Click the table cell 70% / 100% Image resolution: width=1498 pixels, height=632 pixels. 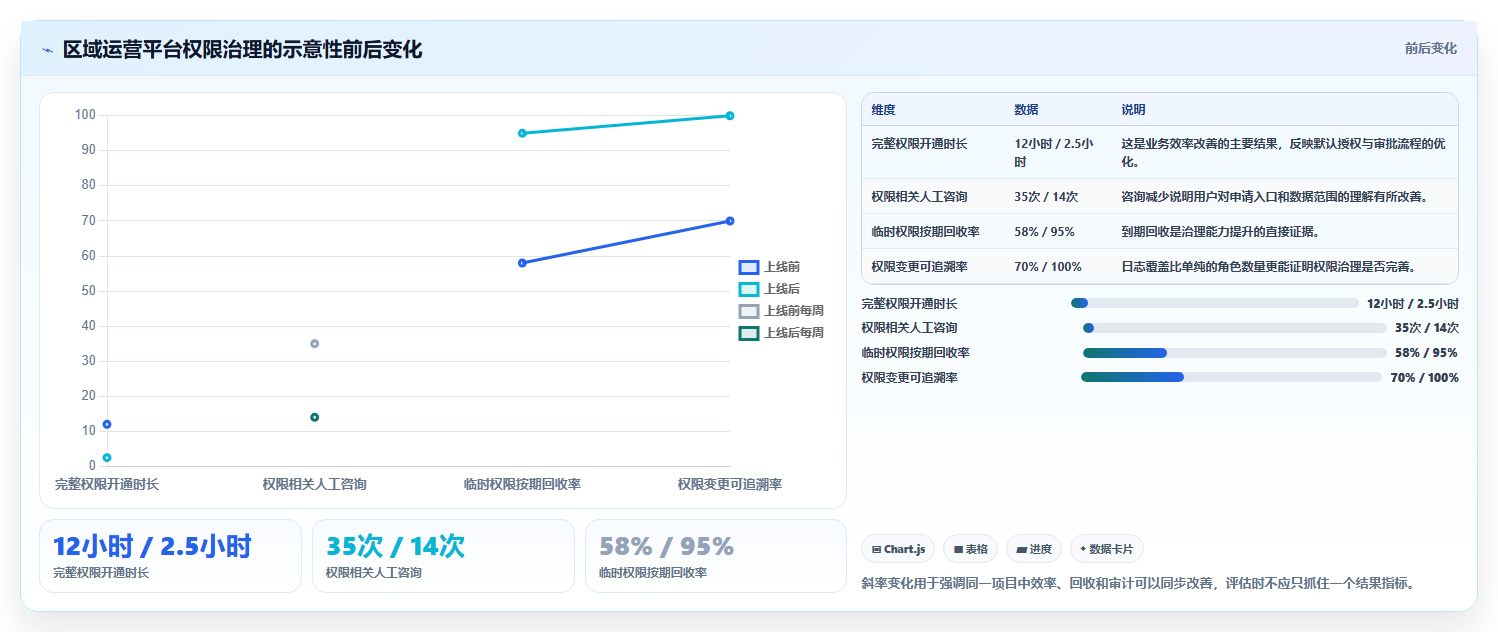point(1048,267)
